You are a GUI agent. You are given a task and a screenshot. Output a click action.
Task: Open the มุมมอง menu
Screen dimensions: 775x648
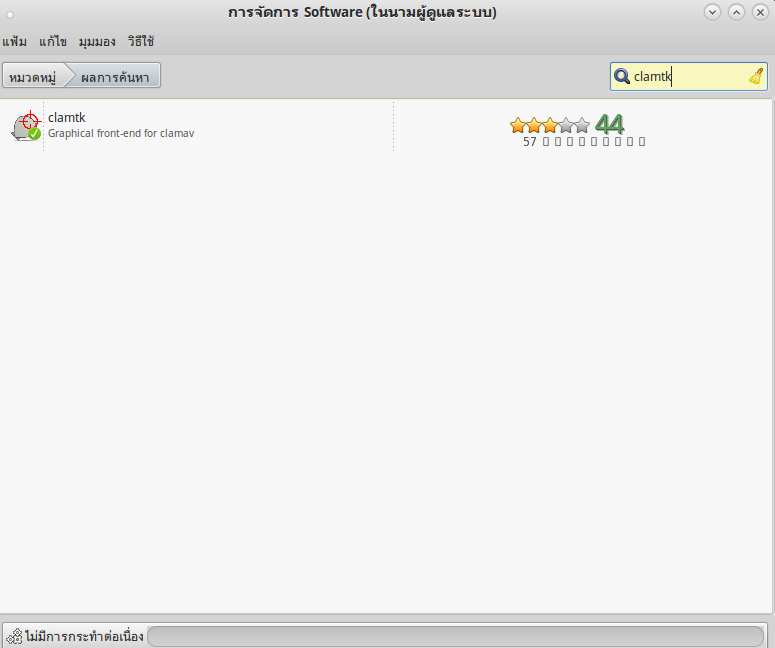click(97, 42)
